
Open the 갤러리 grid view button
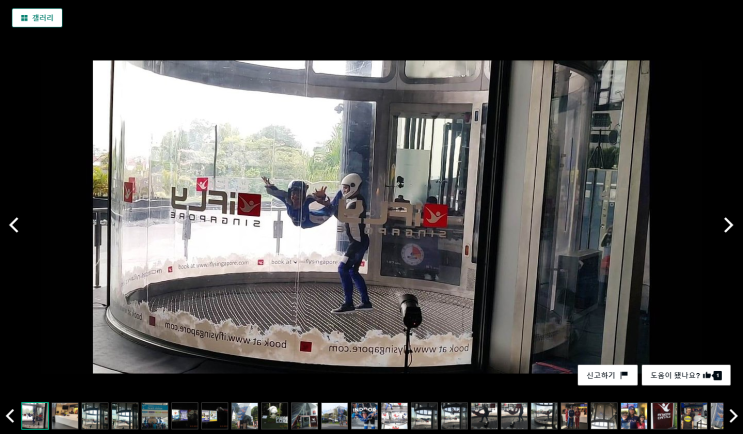37,18
